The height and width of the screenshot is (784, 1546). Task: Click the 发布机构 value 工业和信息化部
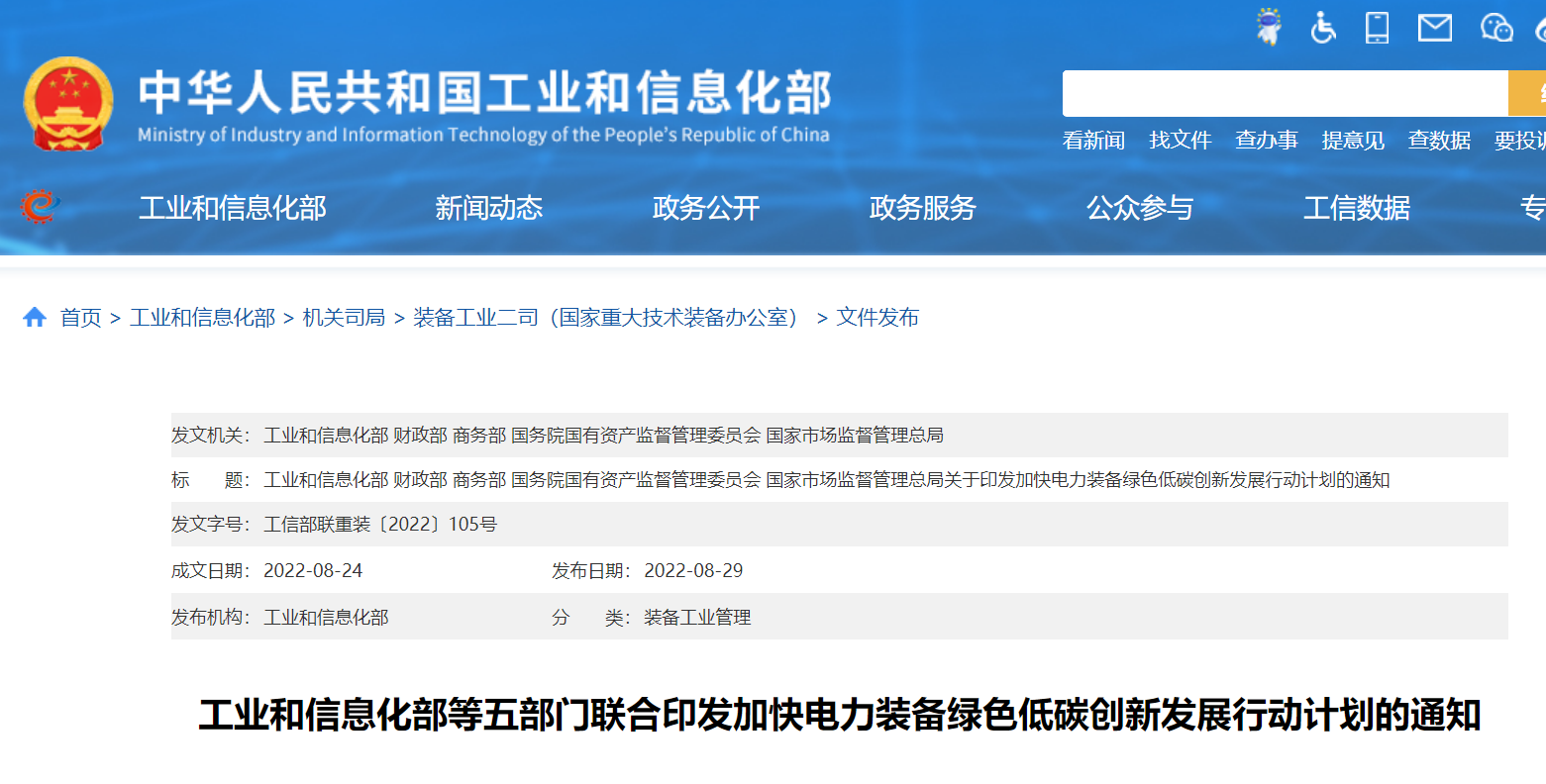(x=326, y=618)
